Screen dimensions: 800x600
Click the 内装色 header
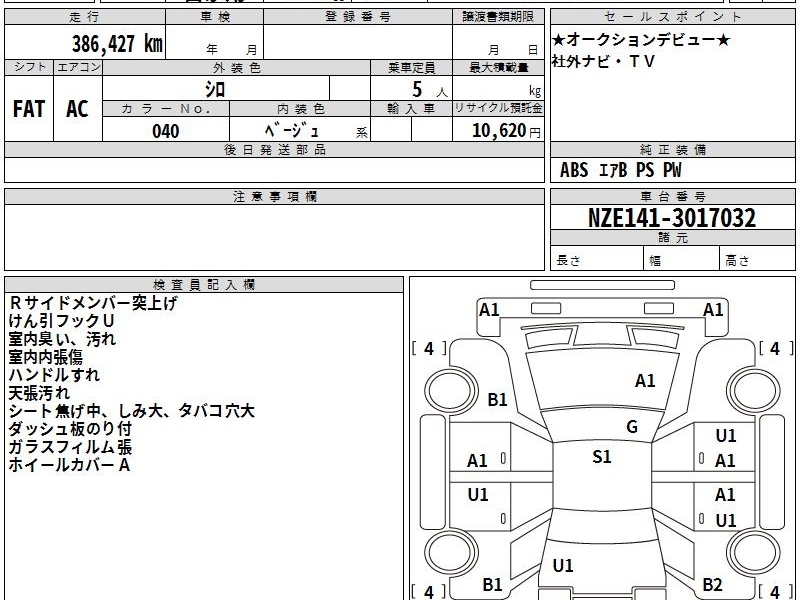pyautogui.click(x=300, y=109)
